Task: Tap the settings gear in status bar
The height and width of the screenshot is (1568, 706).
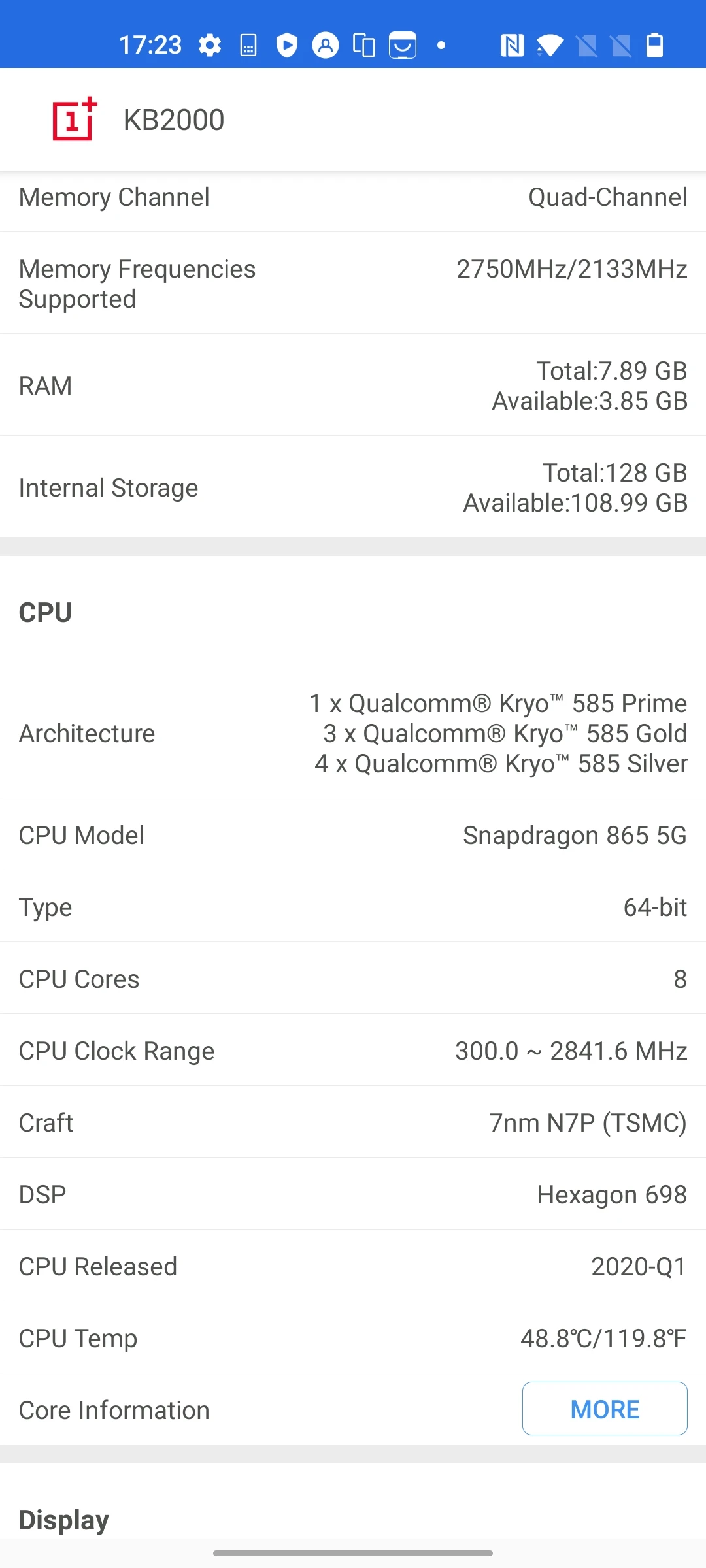Action: 210,46
